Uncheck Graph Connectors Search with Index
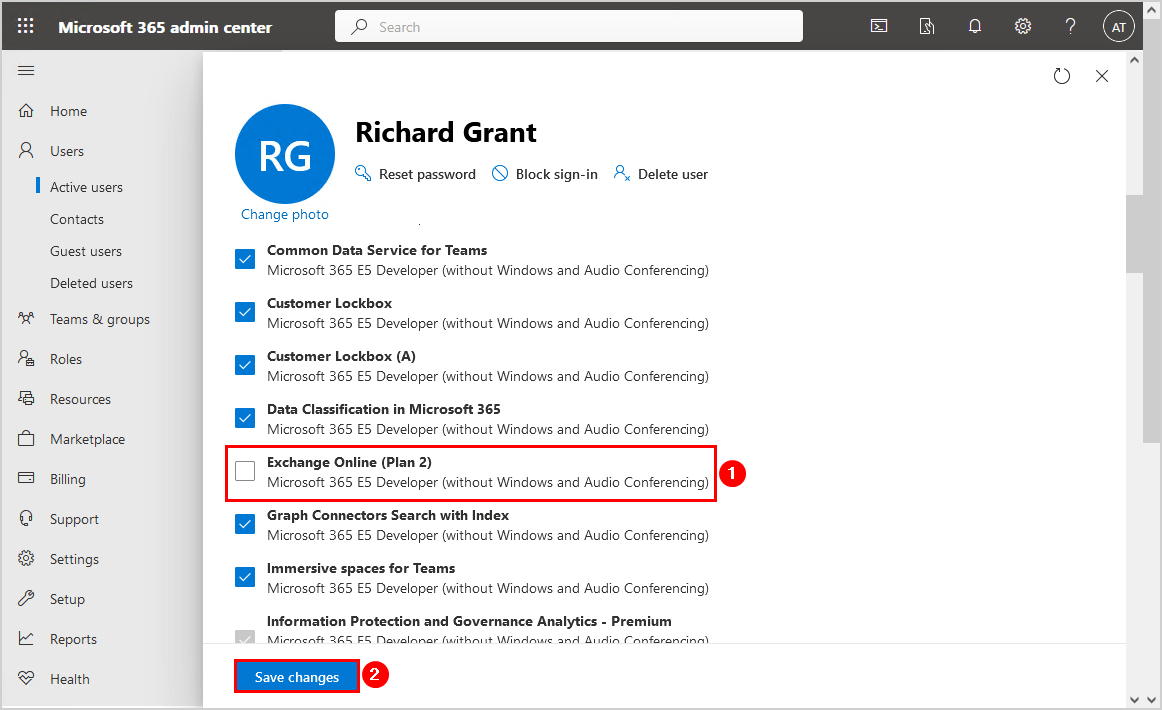 (x=245, y=524)
